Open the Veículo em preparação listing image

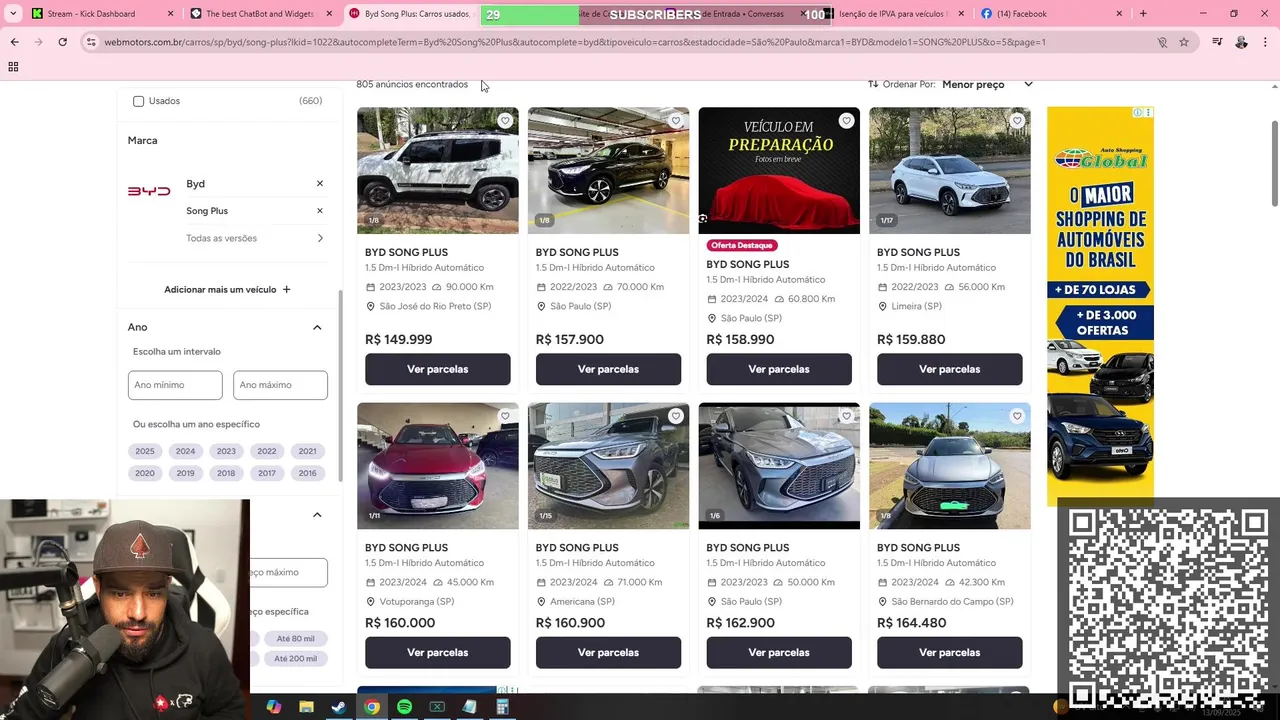(779, 170)
